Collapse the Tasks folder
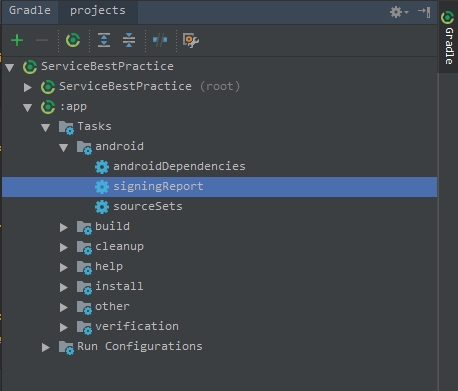Image resolution: width=458 pixels, height=391 pixels. click(46, 127)
